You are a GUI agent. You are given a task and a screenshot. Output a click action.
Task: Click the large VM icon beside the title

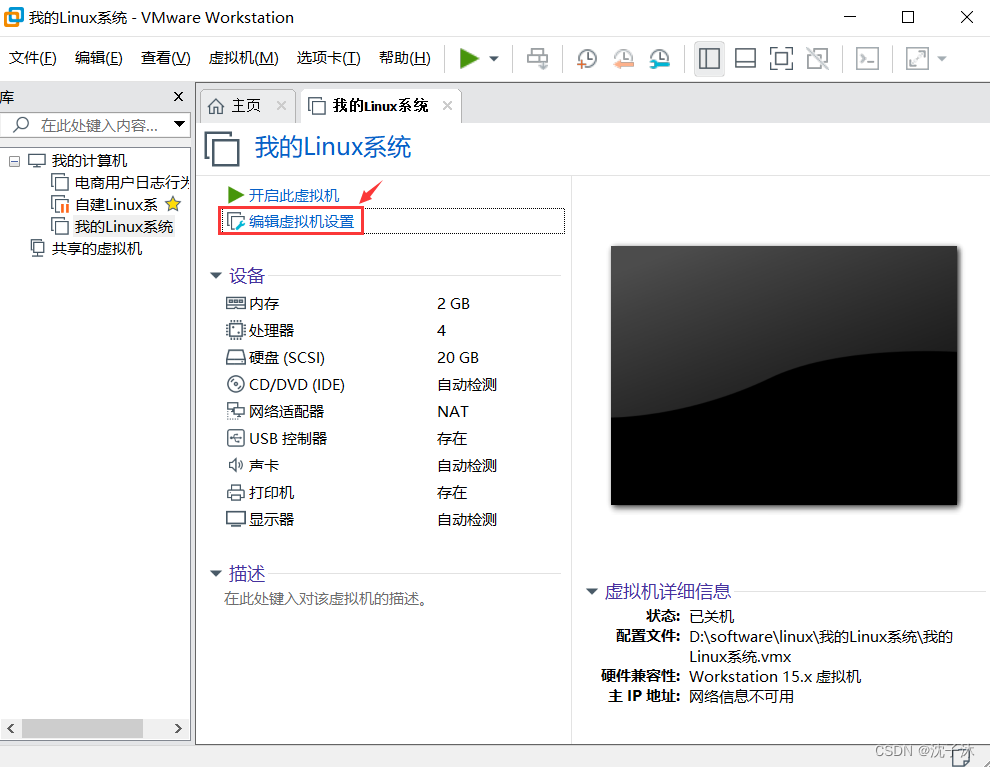(222, 148)
